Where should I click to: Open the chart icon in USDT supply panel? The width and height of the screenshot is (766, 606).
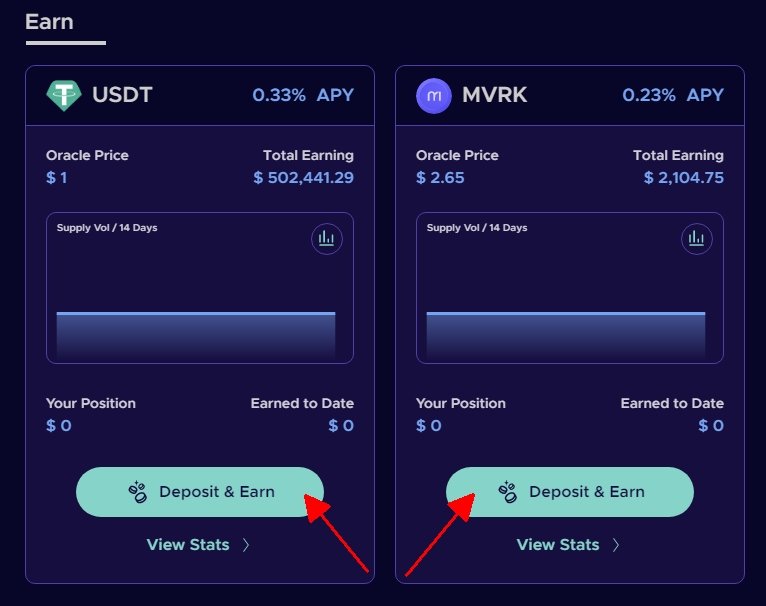point(327,239)
